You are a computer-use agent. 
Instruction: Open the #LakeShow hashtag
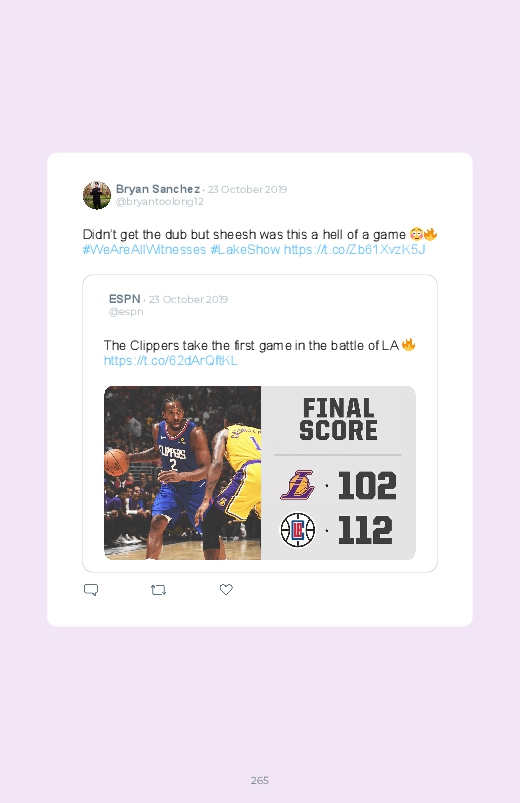[x=245, y=249]
